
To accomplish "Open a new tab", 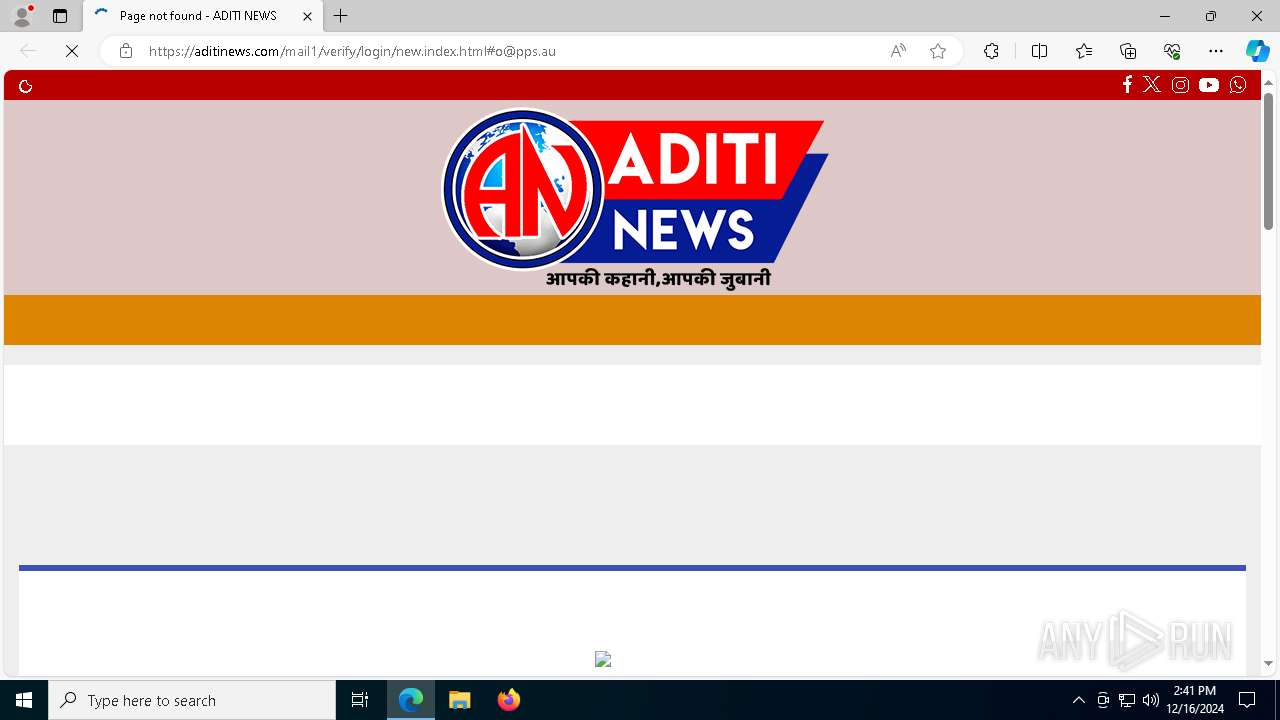I will tap(341, 16).
